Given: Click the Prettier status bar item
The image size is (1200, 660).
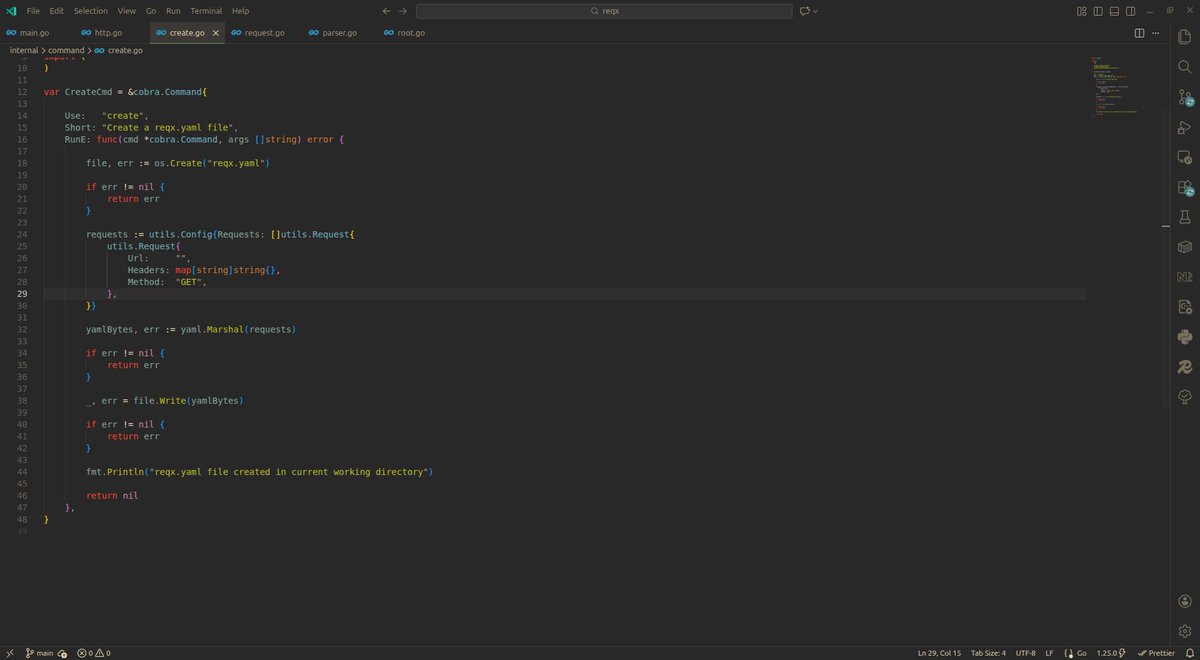Looking at the screenshot, I should coord(1155,653).
